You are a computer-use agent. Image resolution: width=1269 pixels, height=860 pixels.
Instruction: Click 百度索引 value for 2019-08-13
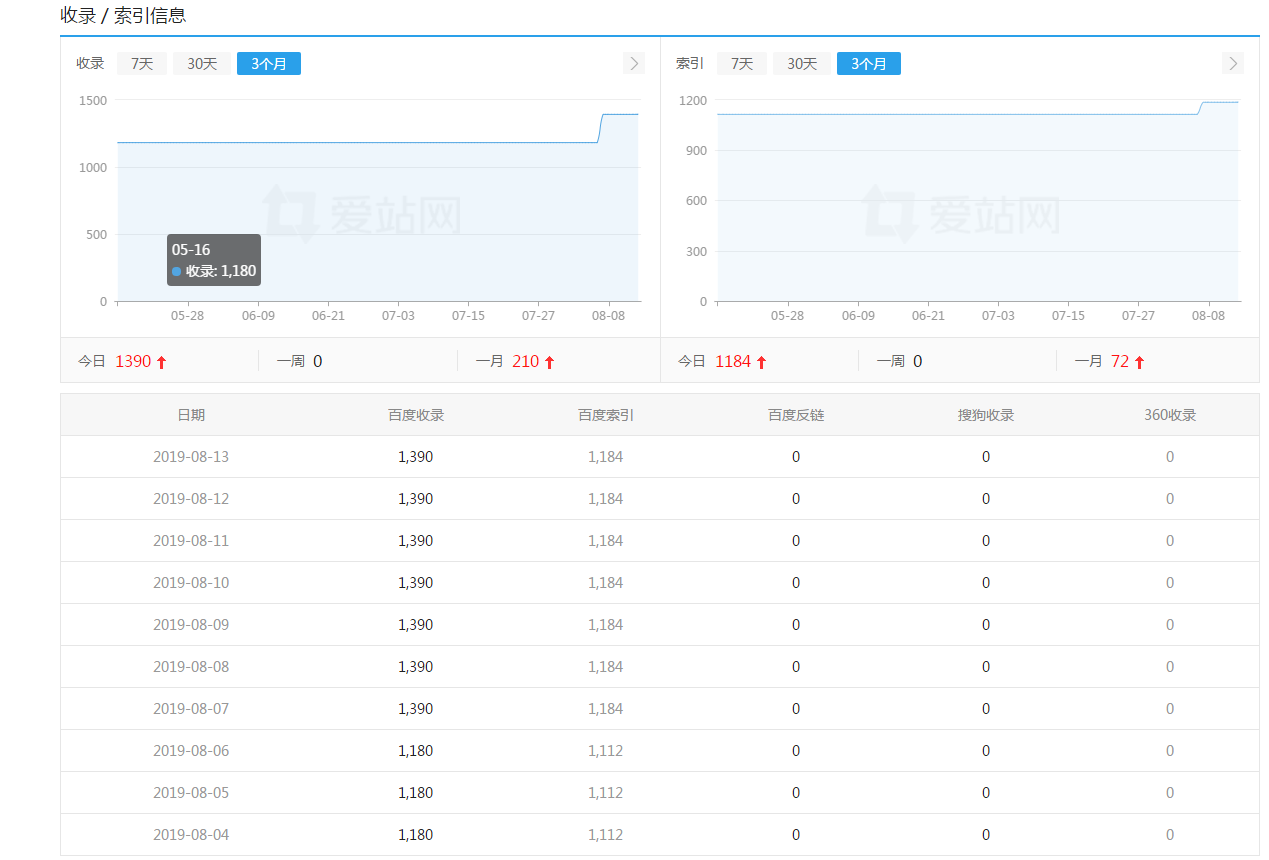(x=606, y=457)
